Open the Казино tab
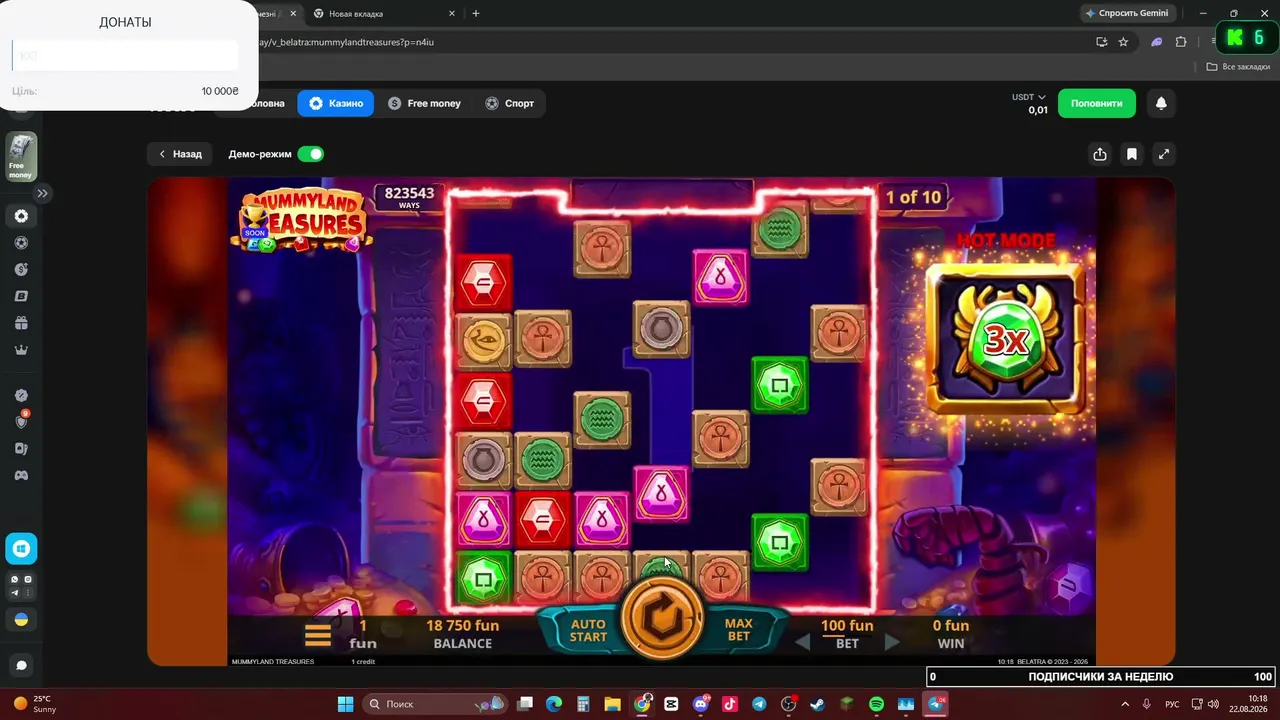This screenshot has height=720, width=1280. coord(336,103)
